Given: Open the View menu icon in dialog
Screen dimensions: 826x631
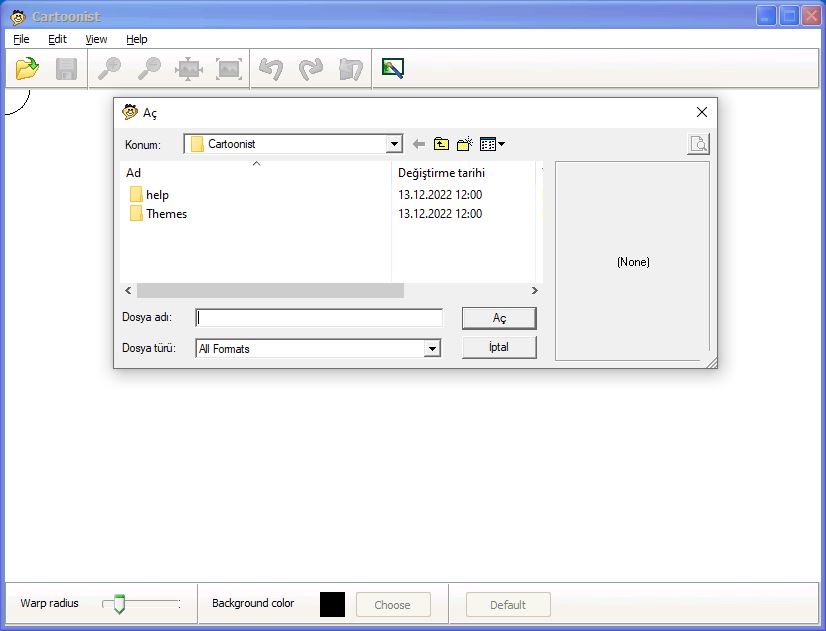Looking at the screenshot, I should pos(492,144).
